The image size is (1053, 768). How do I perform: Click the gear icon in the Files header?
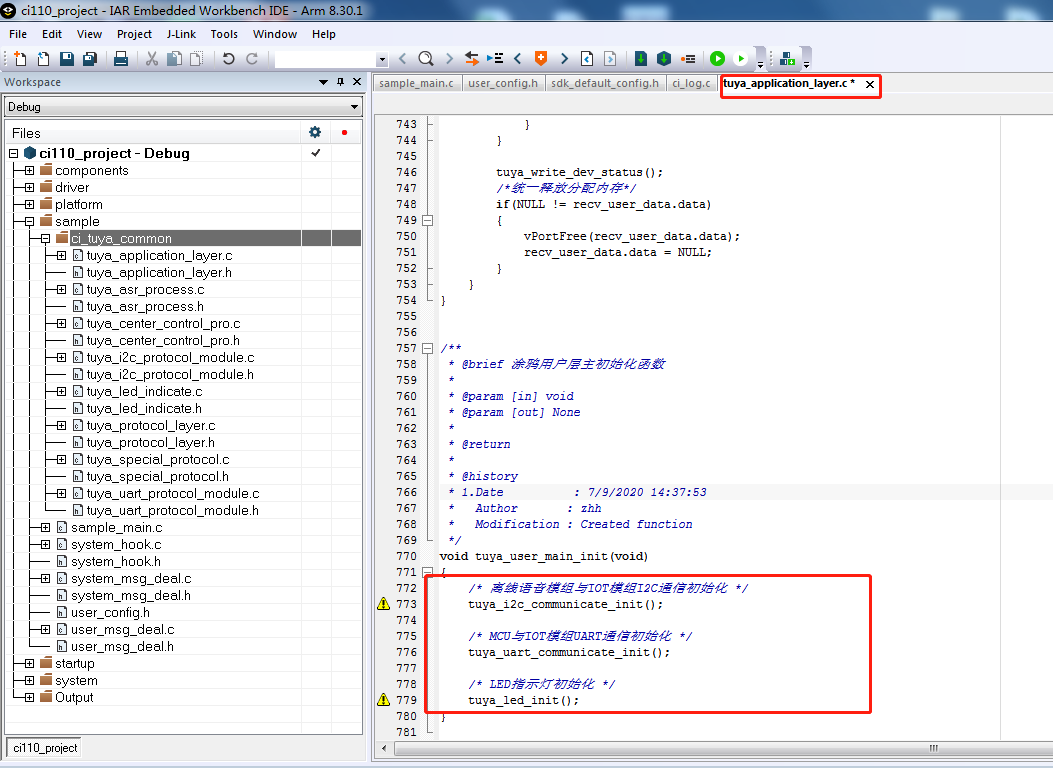(315, 132)
